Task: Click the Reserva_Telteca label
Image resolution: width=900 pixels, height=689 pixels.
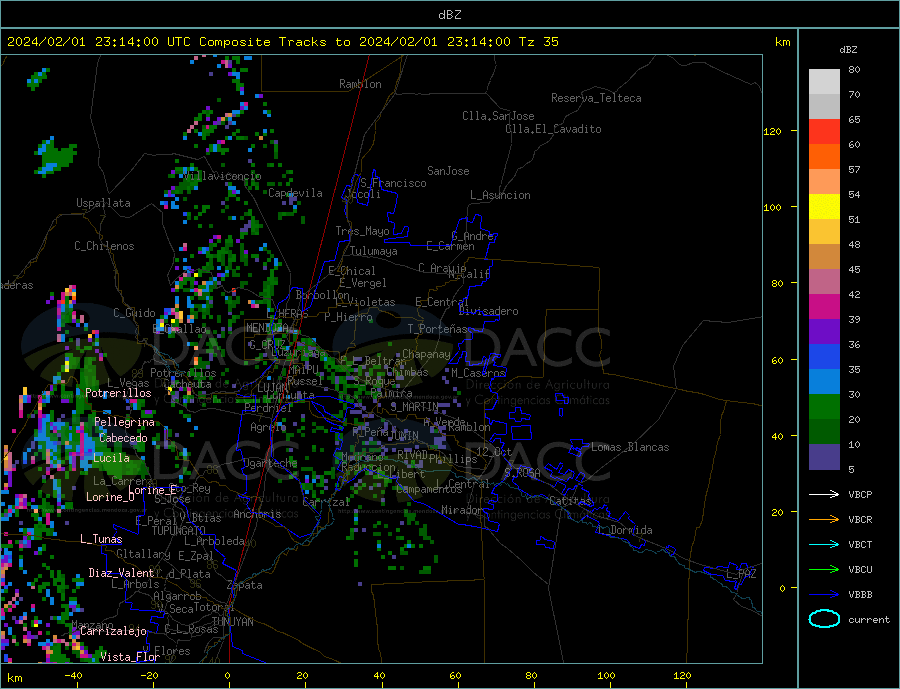Action: (596, 98)
